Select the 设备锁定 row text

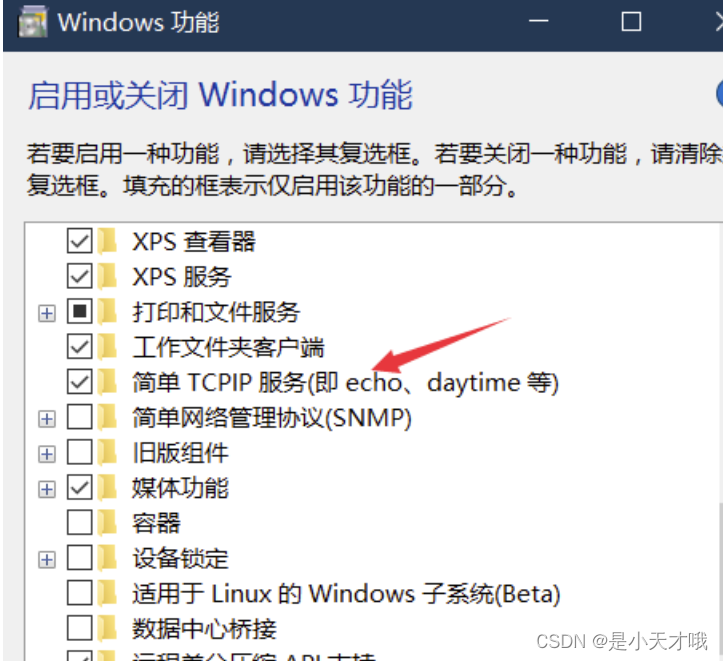click(180, 559)
